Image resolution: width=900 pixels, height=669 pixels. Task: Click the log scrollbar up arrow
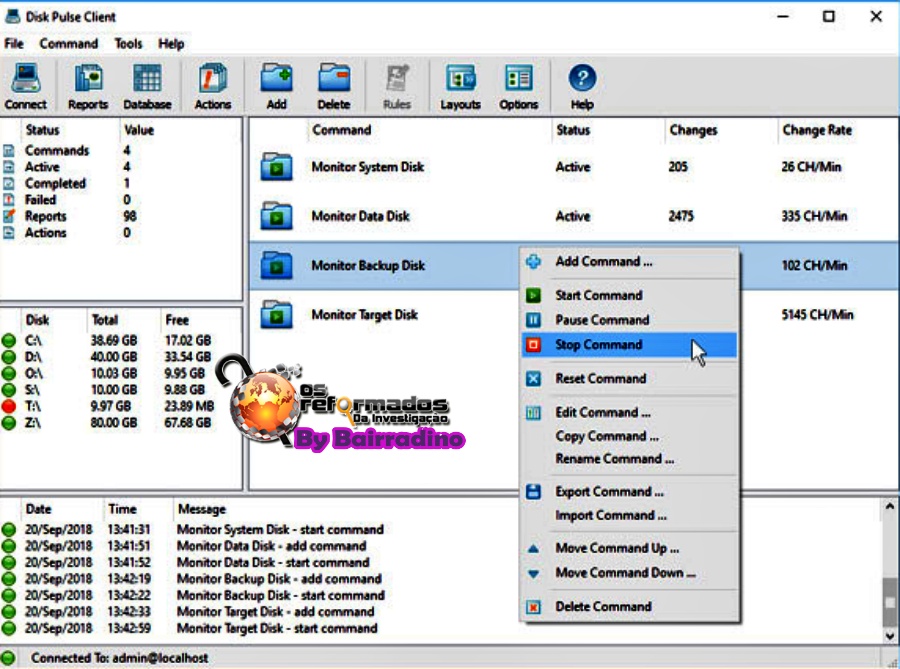(889, 507)
